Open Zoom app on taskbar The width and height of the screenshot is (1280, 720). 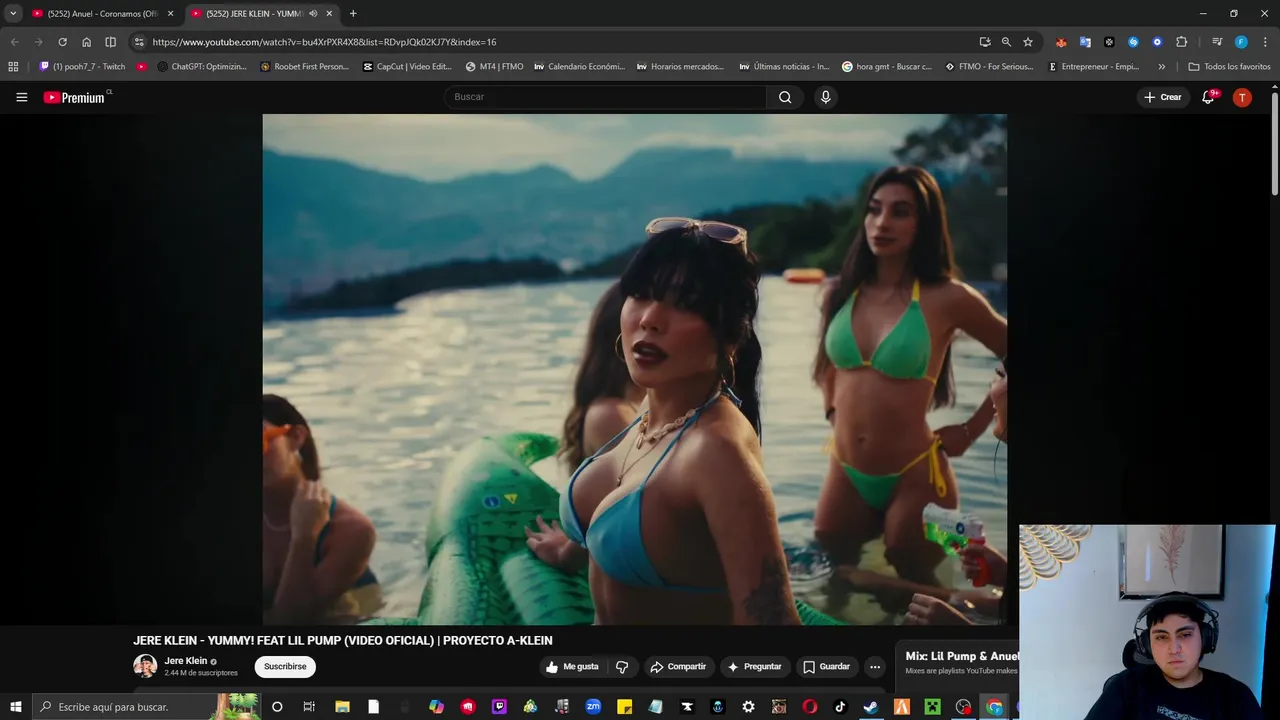click(x=593, y=707)
